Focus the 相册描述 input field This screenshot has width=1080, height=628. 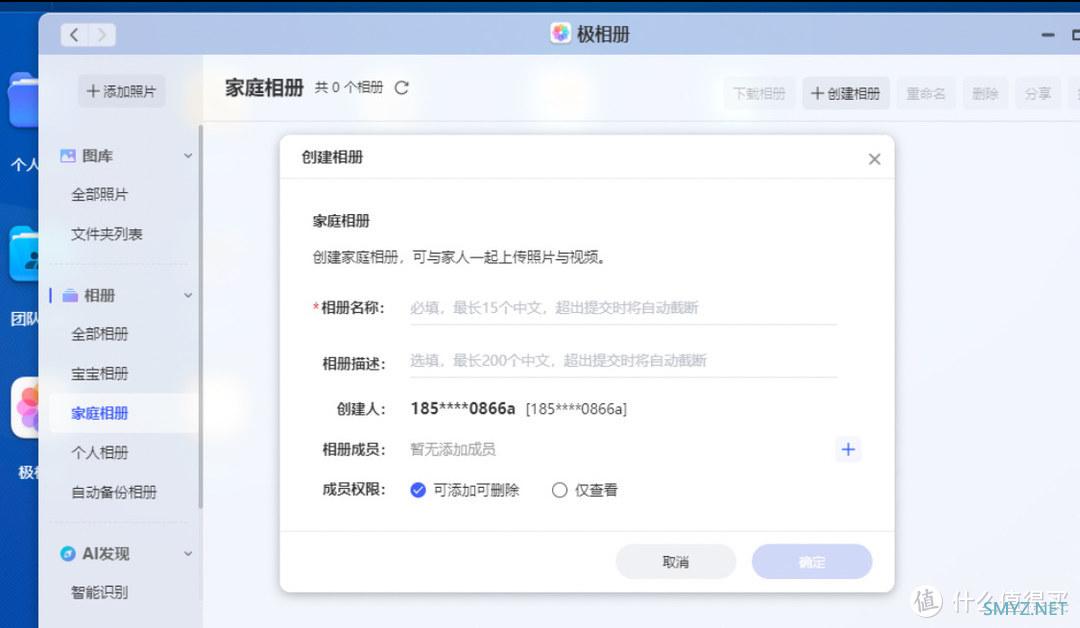pos(623,361)
